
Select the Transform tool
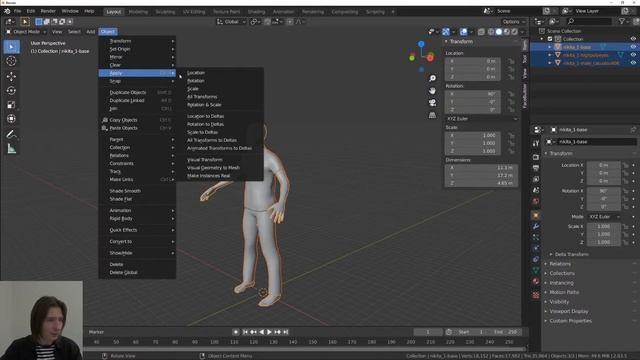point(11,119)
